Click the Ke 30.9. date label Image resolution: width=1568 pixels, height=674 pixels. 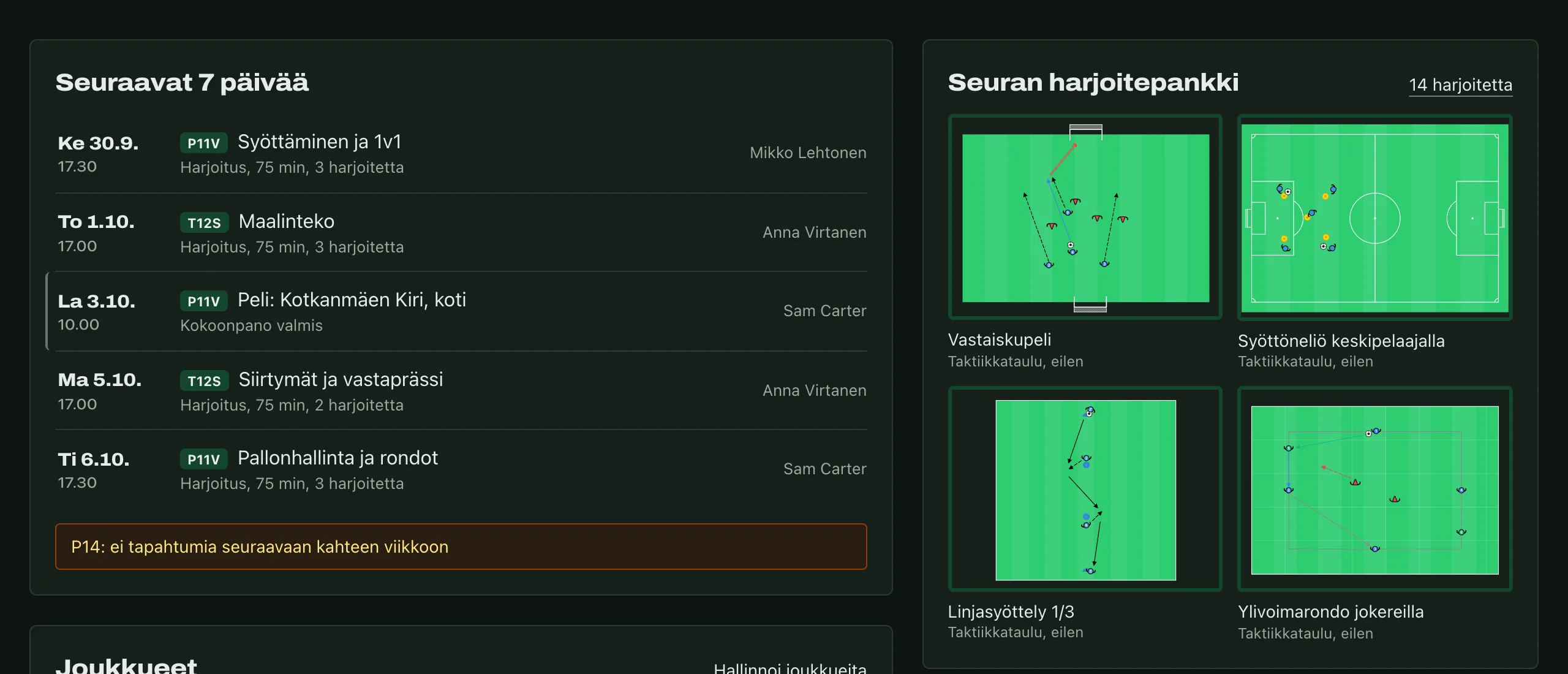point(98,143)
